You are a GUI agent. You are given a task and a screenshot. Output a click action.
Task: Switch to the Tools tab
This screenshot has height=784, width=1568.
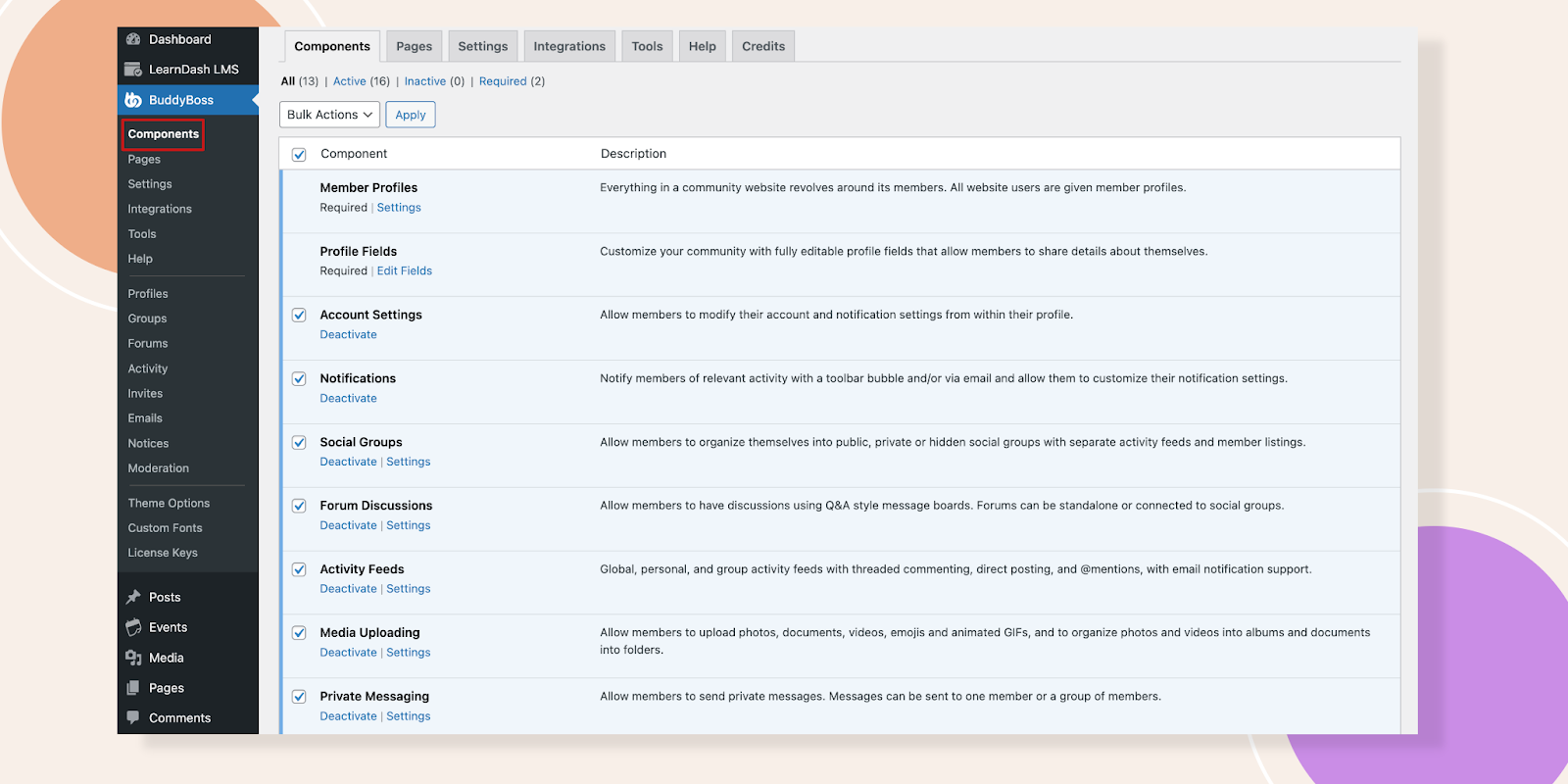tap(647, 46)
